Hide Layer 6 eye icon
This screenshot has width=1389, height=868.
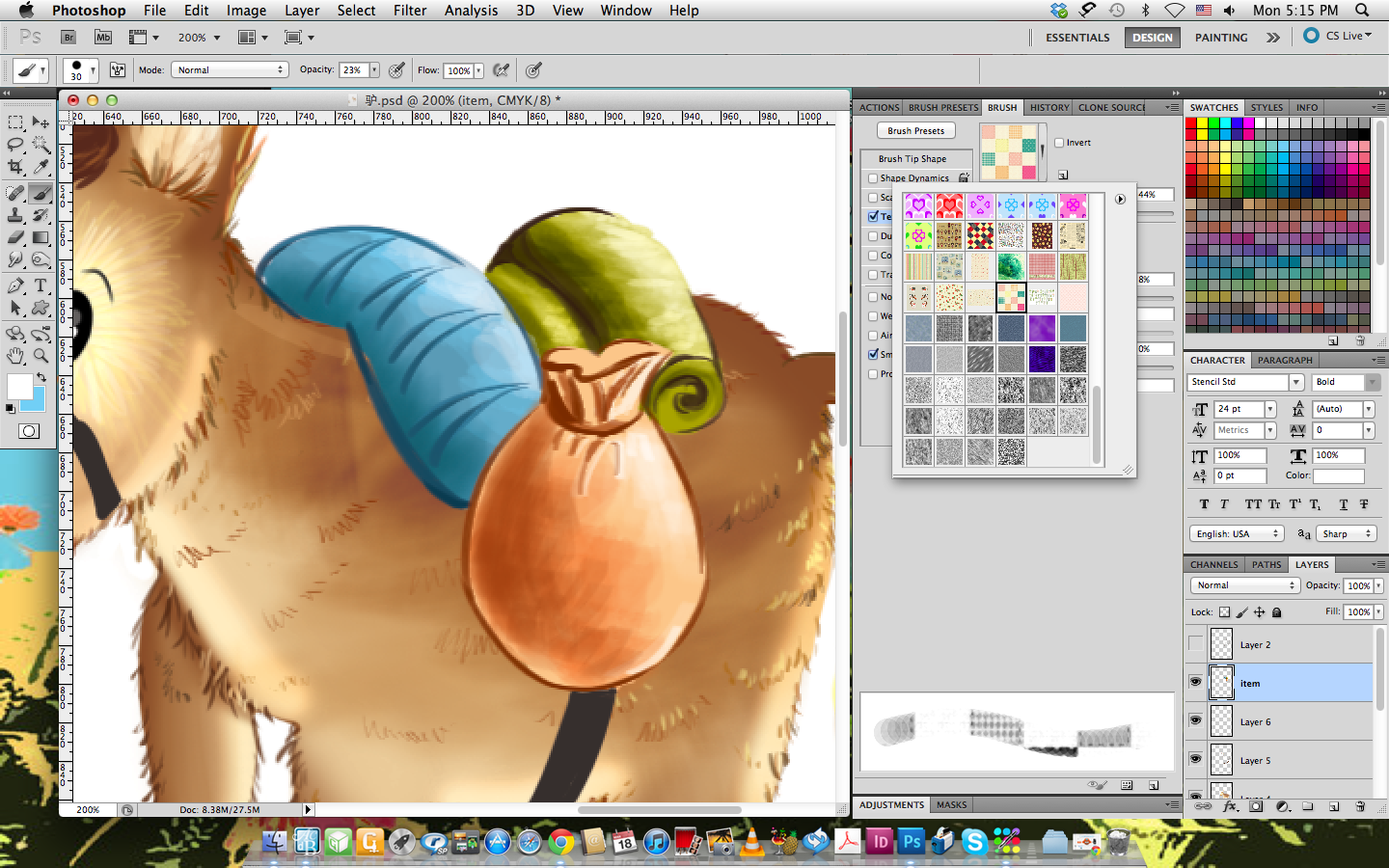(x=1196, y=721)
